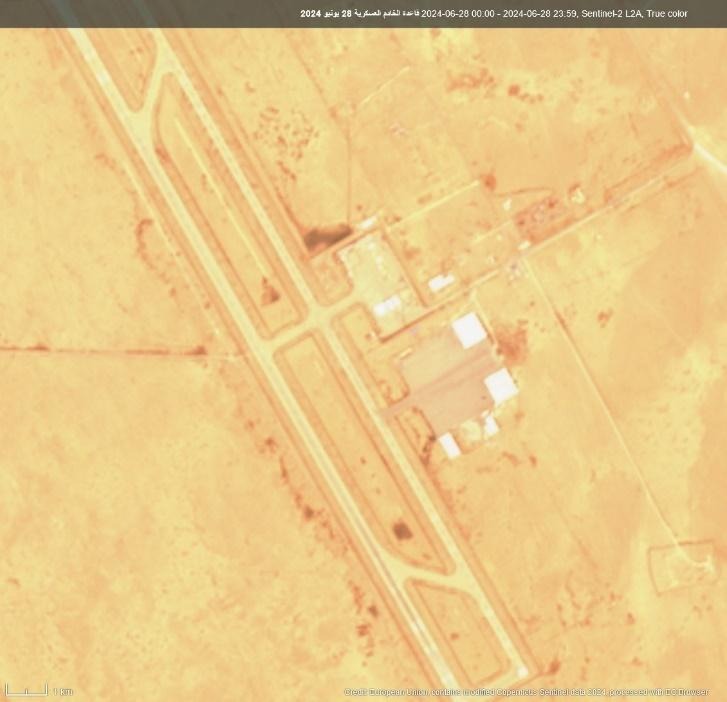Click the Arabic title text in the header

pyautogui.click(x=360, y=14)
